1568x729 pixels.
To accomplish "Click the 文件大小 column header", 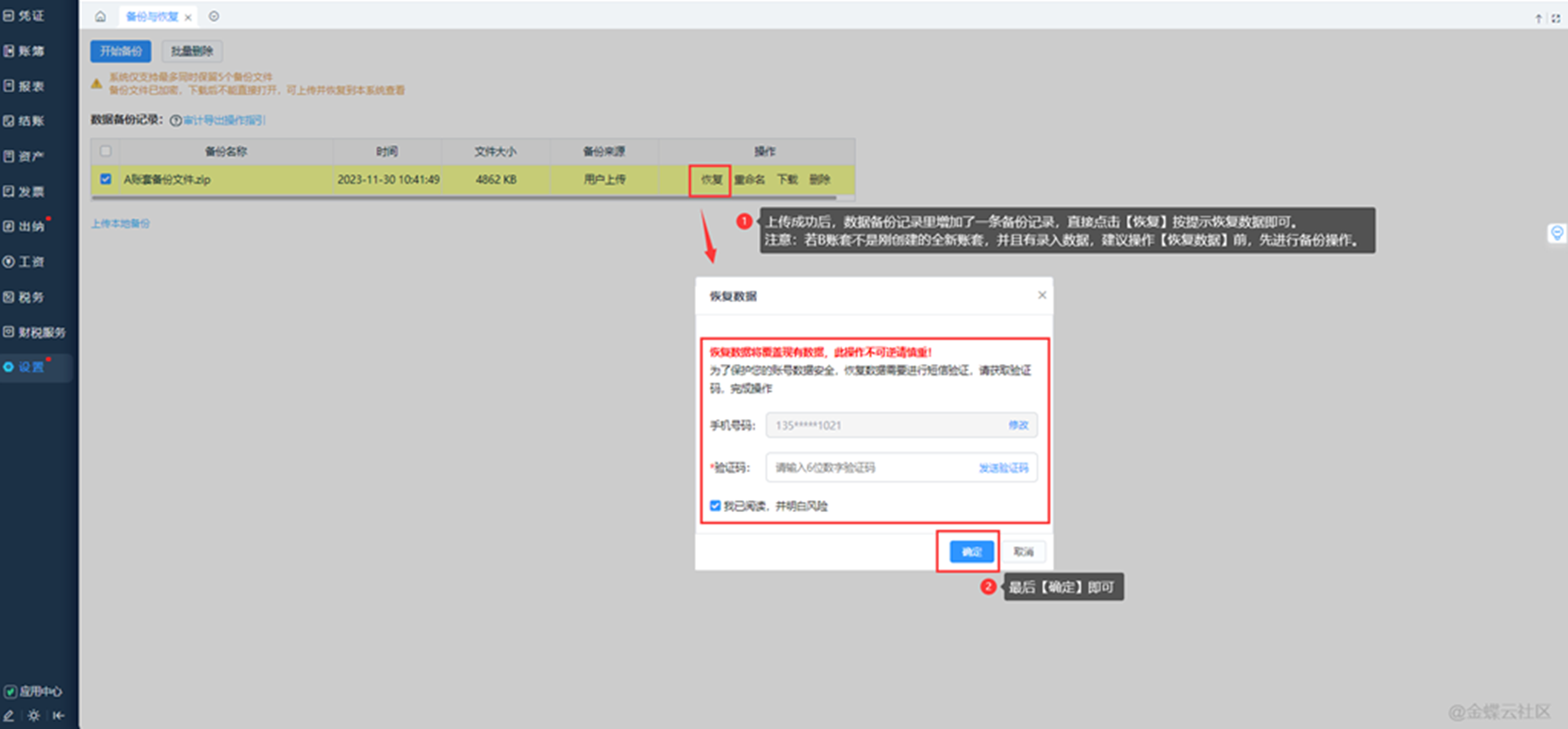I will 496,152.
